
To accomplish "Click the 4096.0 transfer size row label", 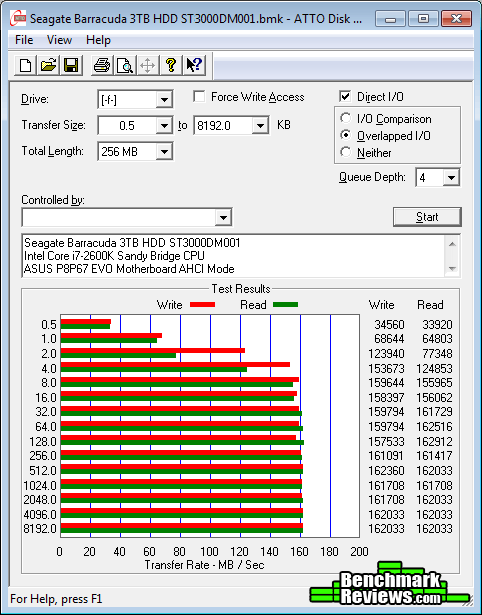I will click(x=40, y=514).
